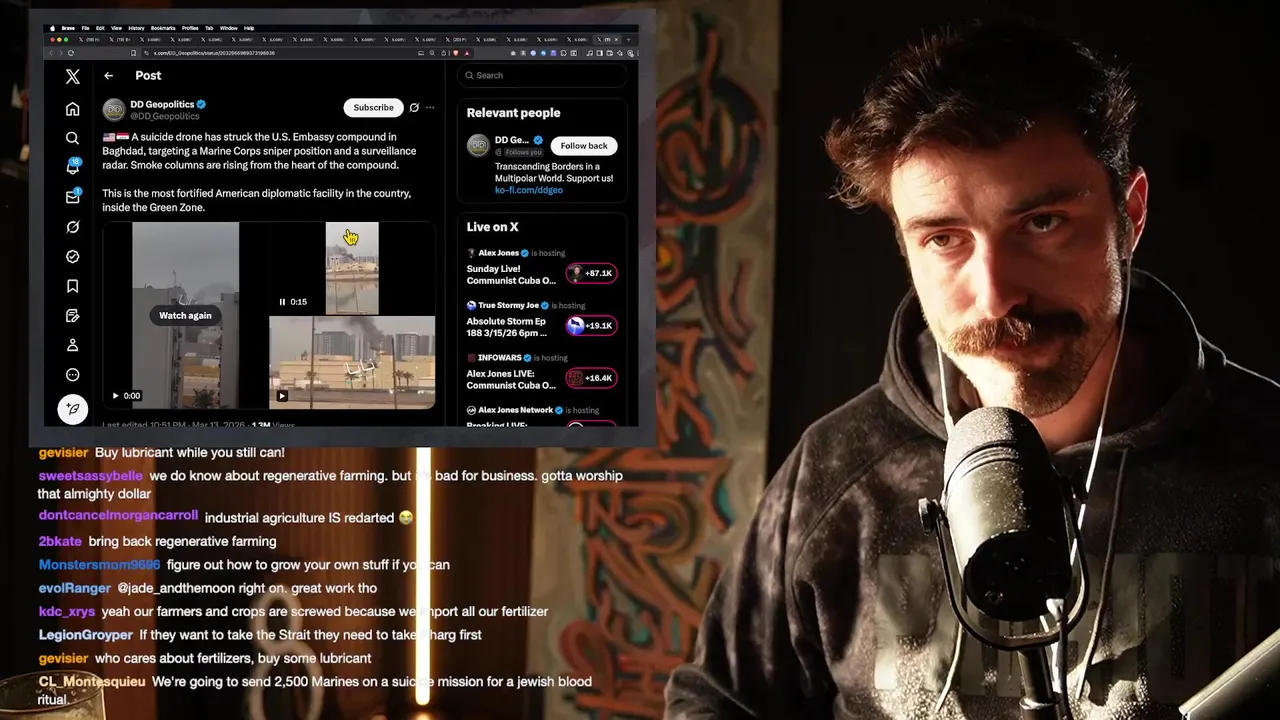Open the Profiles menu
1280x720 pixels.
[x=190, y=28]
